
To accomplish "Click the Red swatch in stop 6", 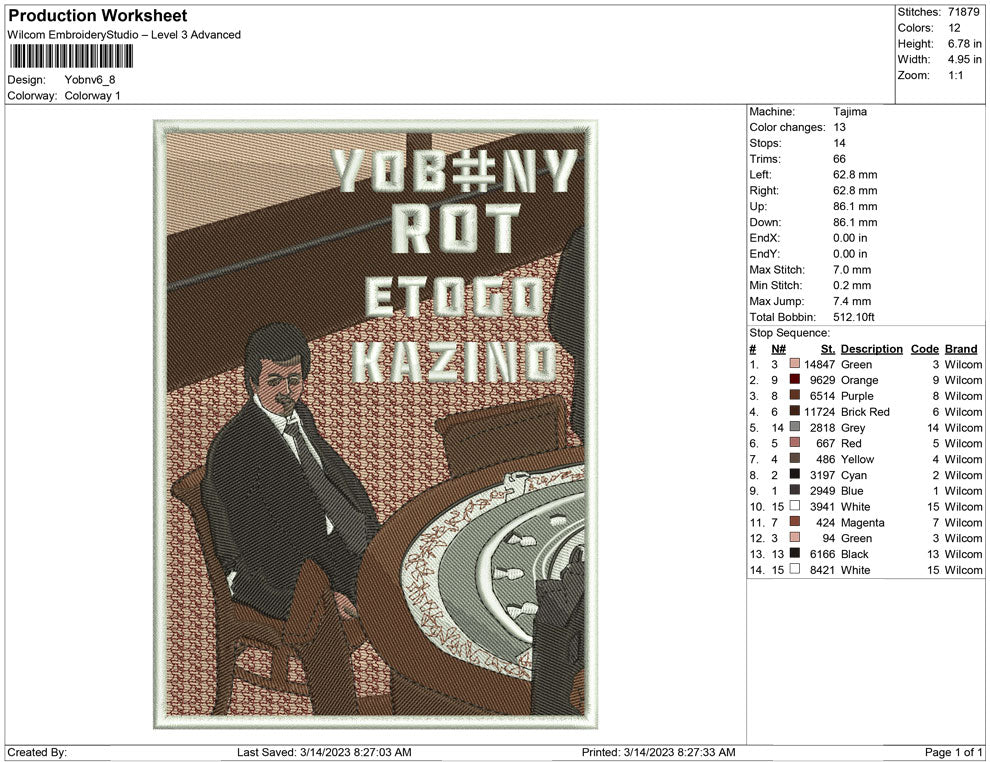I will [x=795, y=443].
